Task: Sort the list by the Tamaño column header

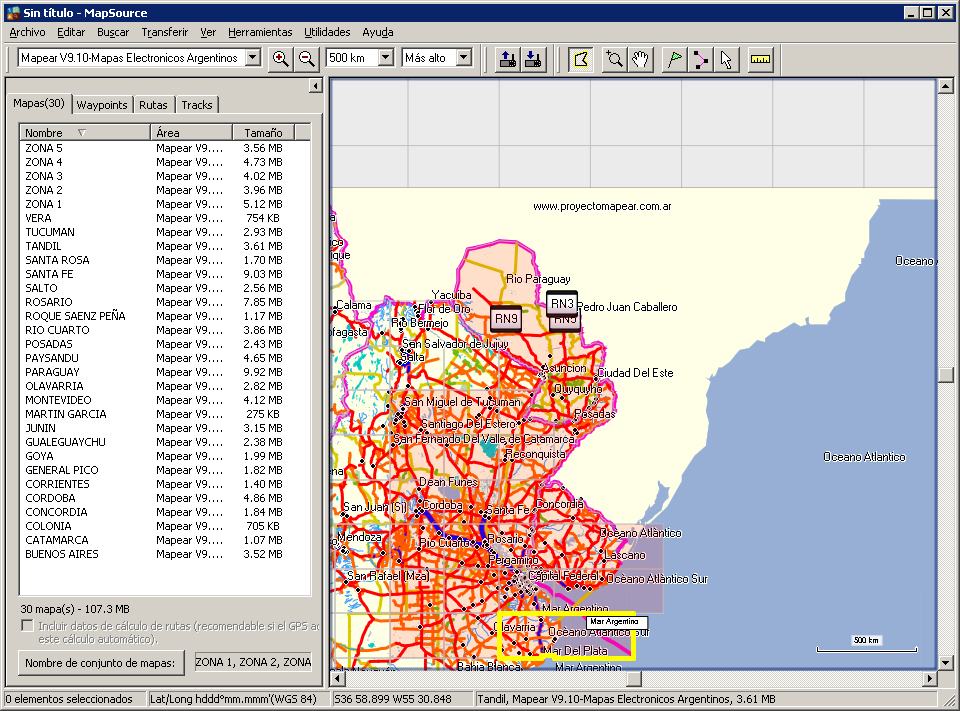Action: coord(263,132)
